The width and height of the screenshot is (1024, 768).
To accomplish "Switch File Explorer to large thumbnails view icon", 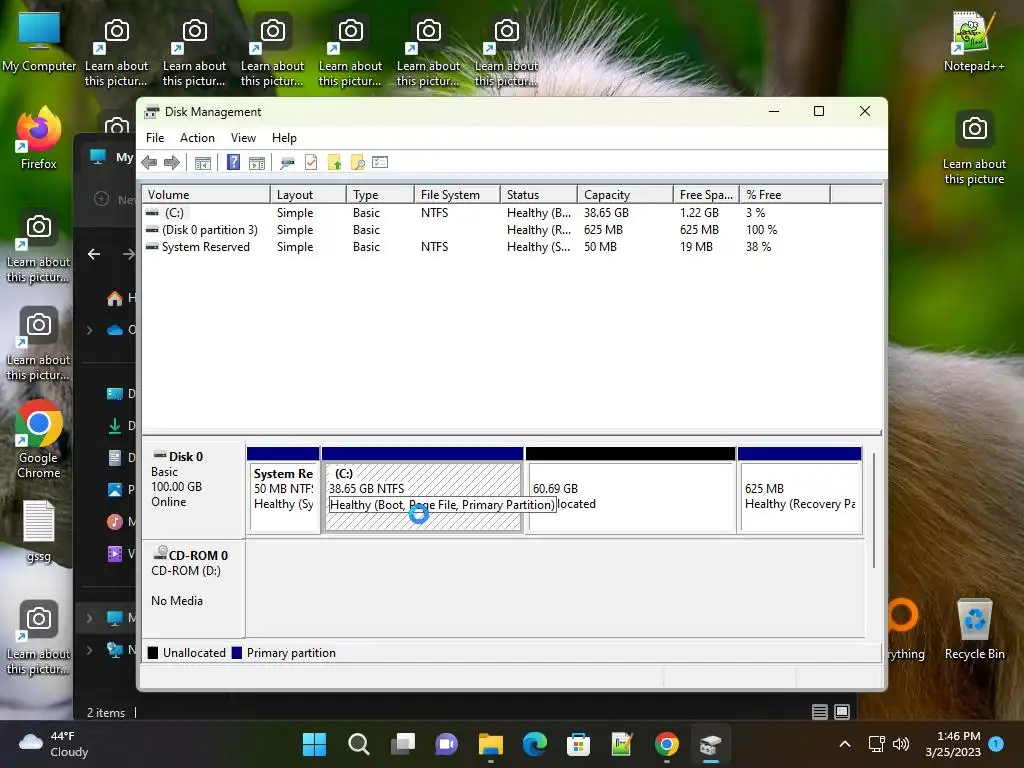I will (842, 712).
